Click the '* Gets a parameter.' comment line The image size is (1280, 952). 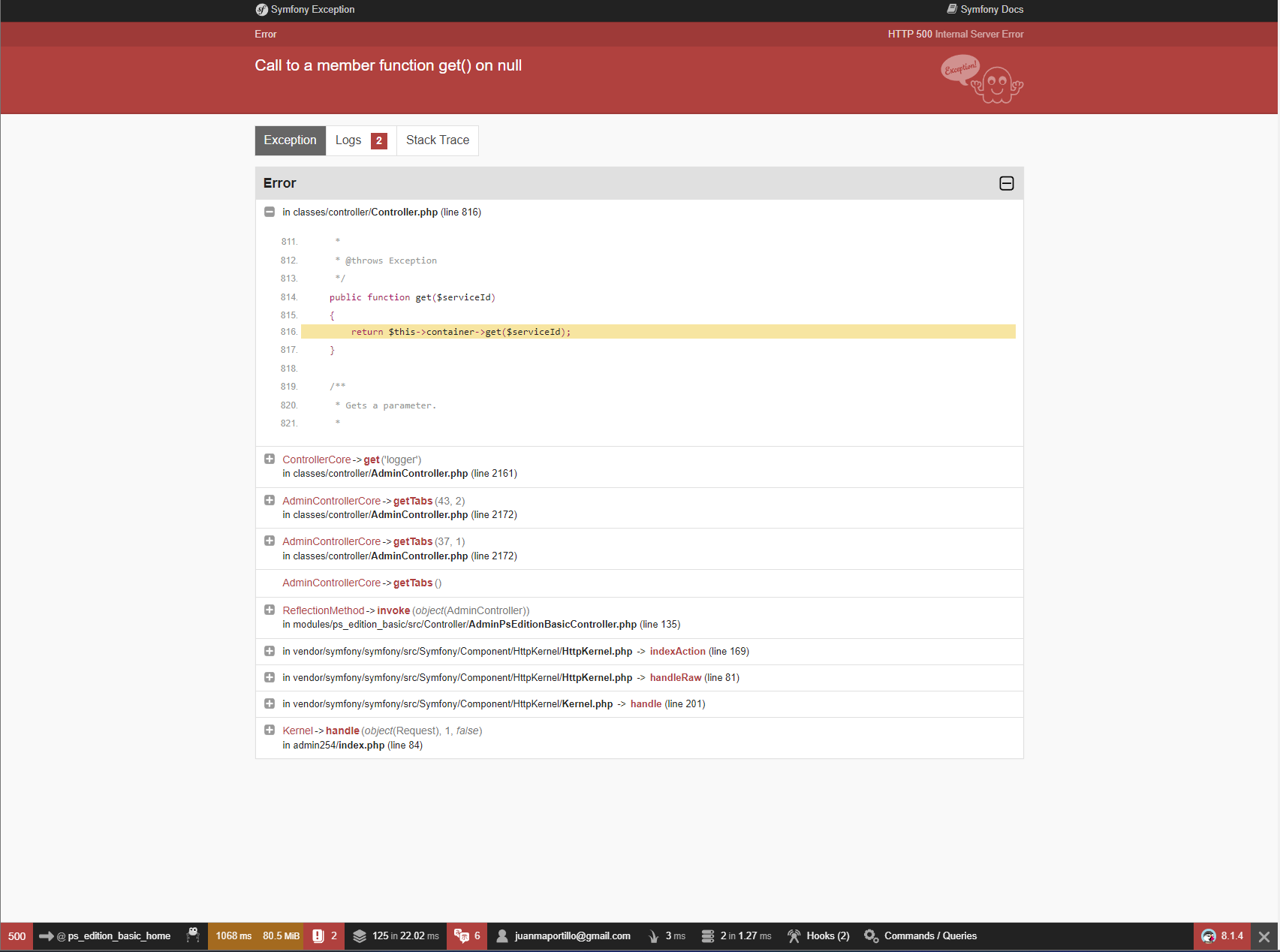pos(386,405)
